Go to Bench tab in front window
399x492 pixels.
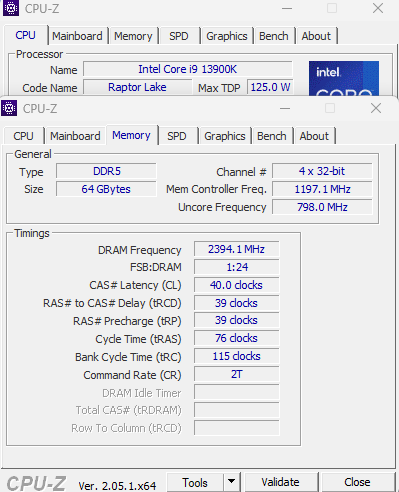pos(272,136)
